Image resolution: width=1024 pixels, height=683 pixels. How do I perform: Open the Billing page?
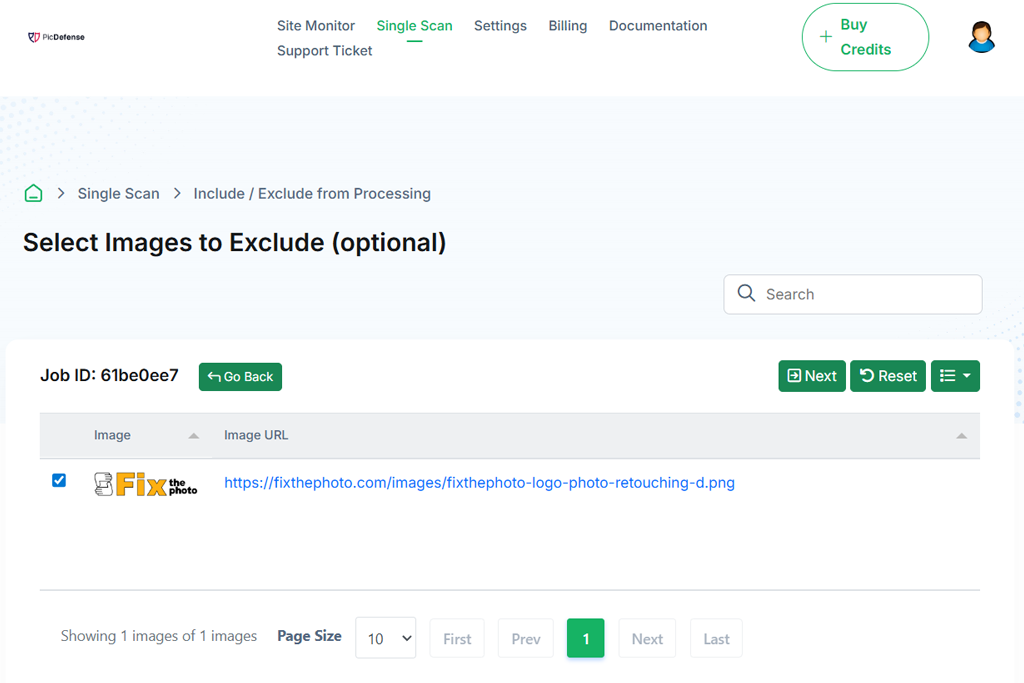[568, 26]
